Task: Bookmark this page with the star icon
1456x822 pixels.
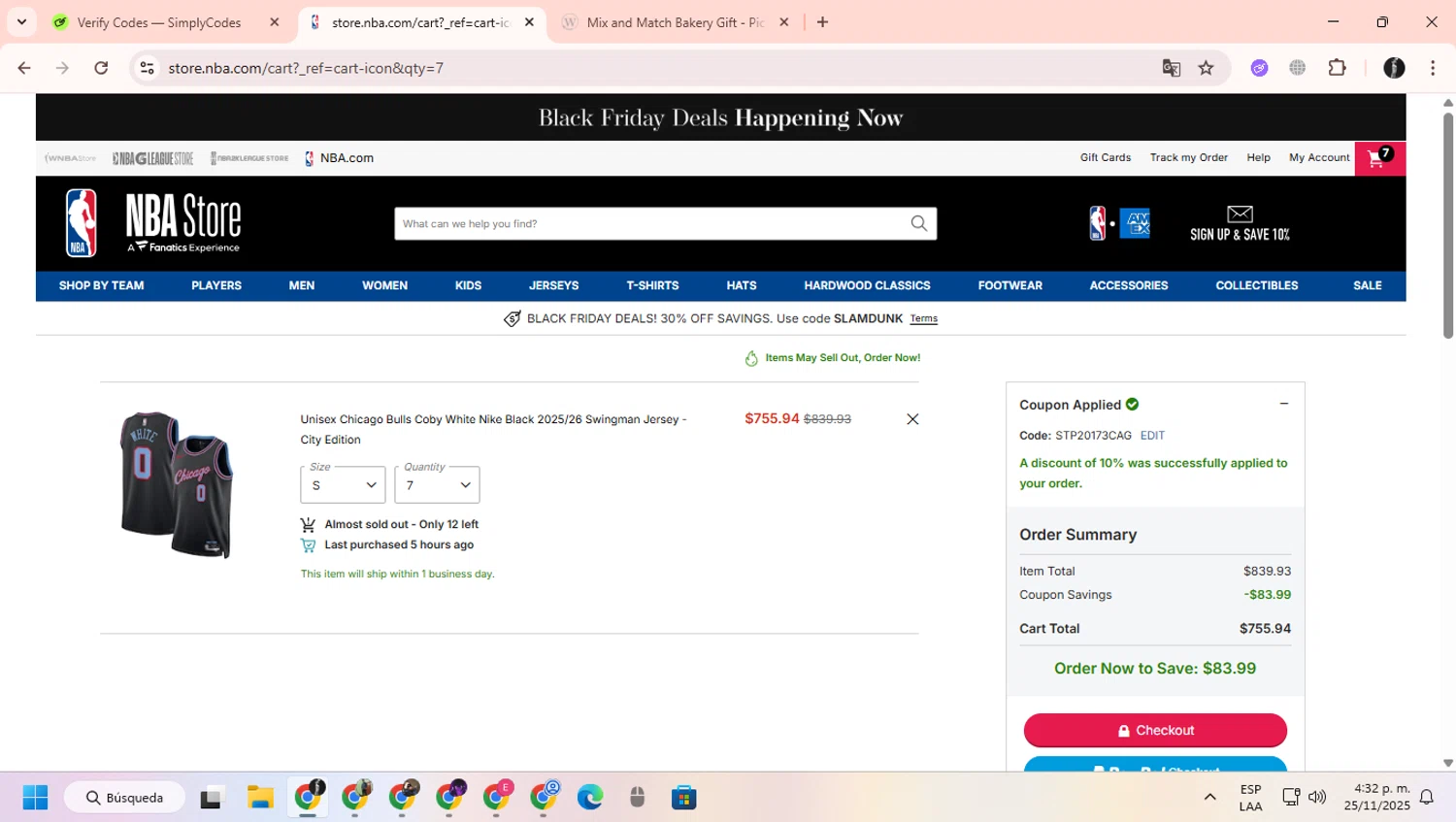Action: tap(1206, 68)
